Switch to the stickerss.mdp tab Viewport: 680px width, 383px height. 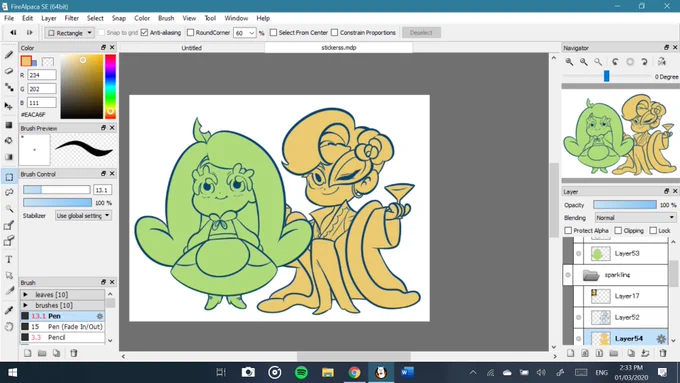click(339, 48)
